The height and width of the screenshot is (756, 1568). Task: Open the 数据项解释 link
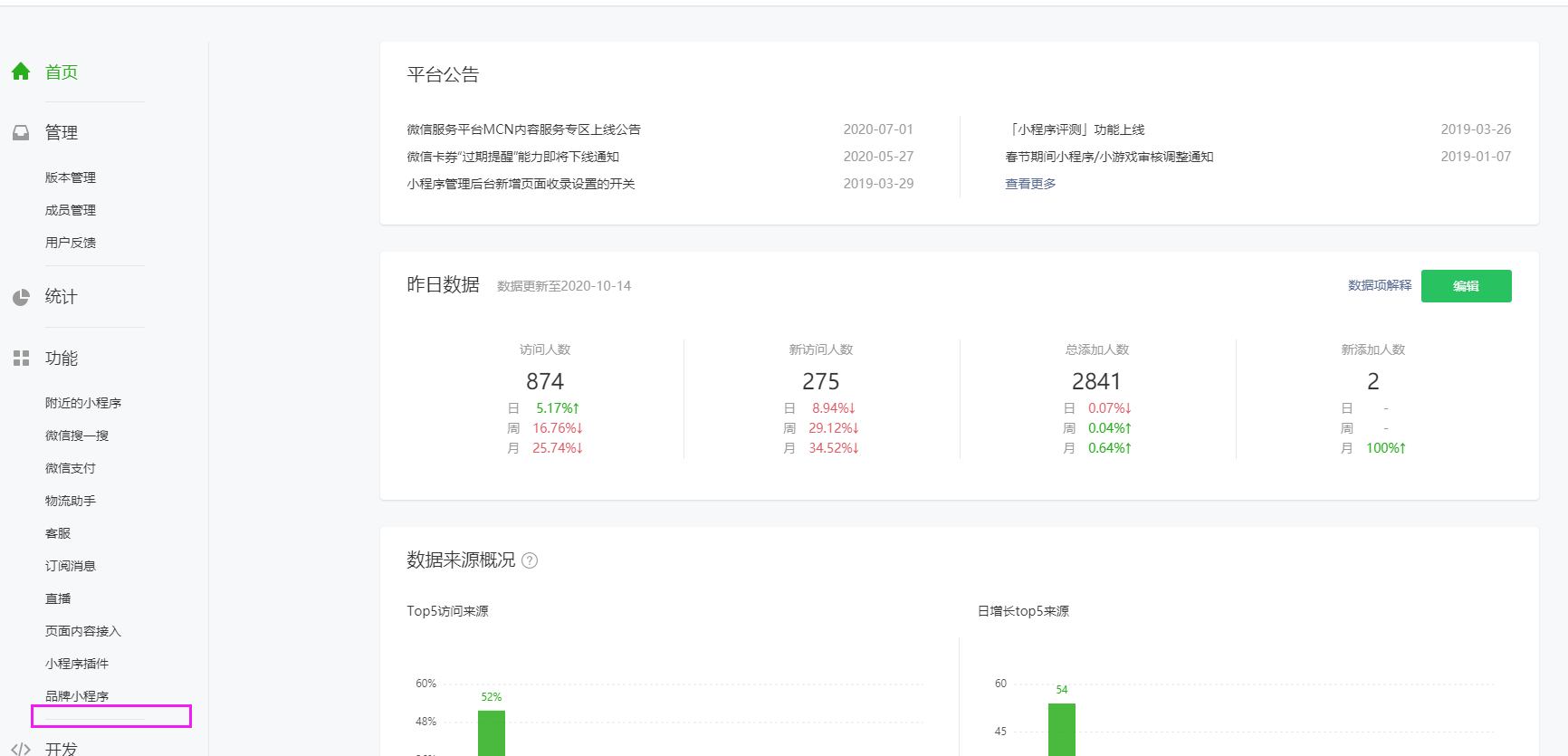[x=1380, y=285]
